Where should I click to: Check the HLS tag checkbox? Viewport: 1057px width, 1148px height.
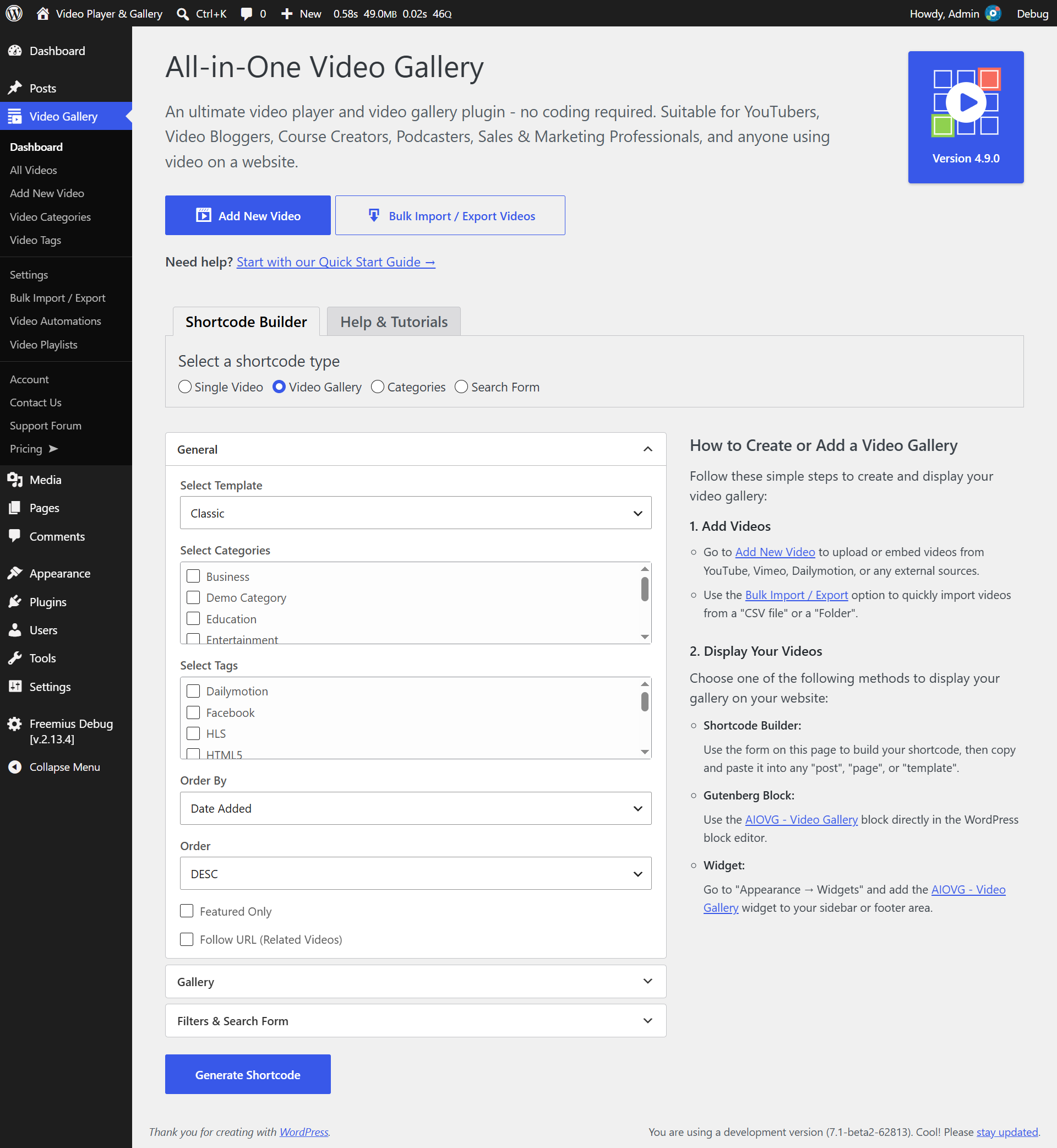coord(193,733)
